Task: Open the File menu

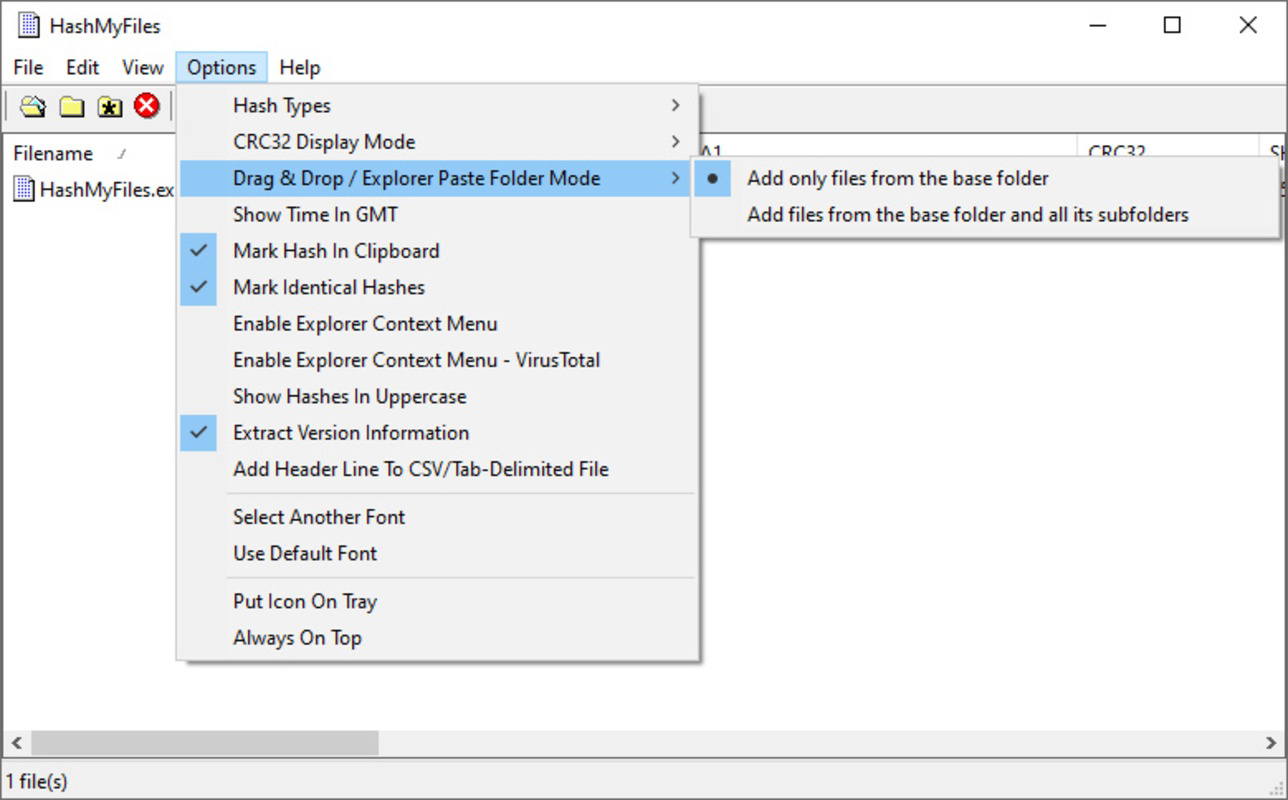Action: tap(28, 67)
